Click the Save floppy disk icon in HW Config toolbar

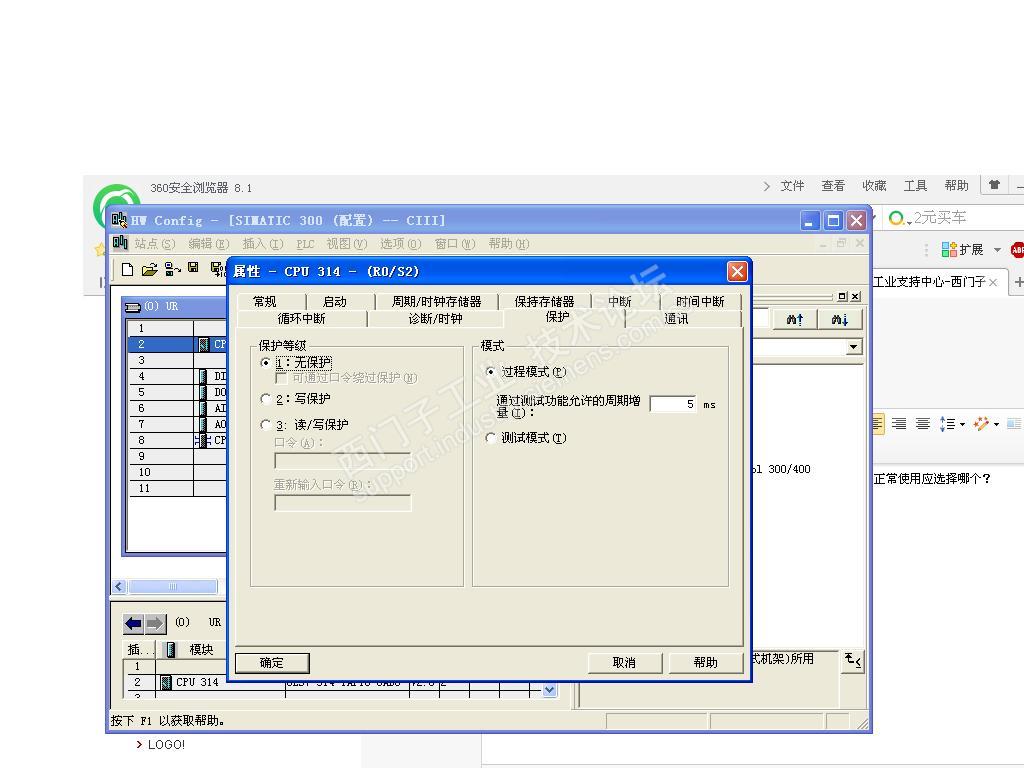coord(193,267)
